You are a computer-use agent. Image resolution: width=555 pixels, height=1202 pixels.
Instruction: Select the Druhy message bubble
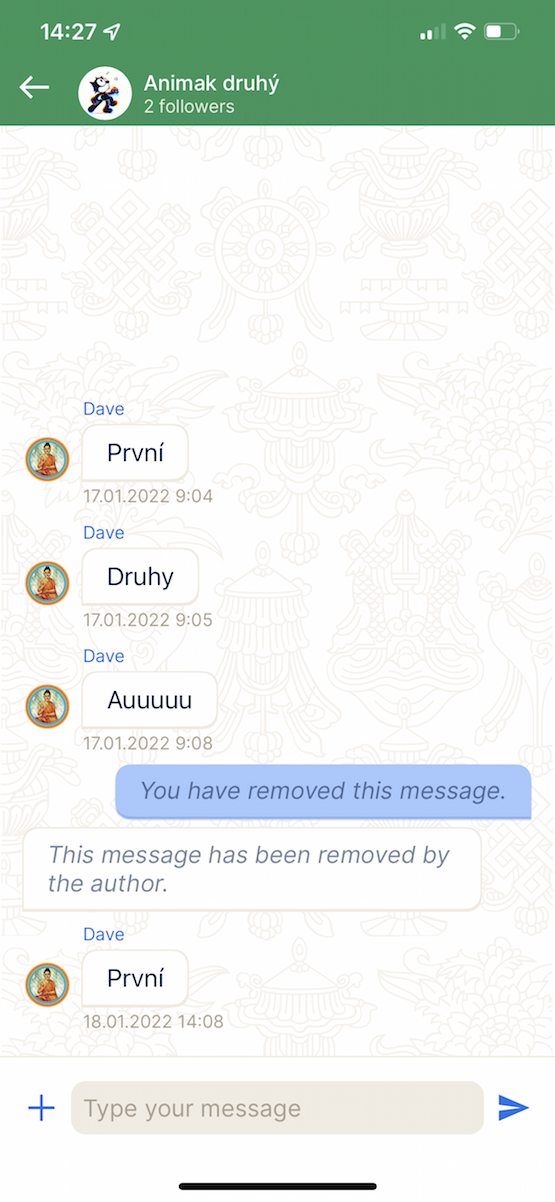click(x=141, y=577)
